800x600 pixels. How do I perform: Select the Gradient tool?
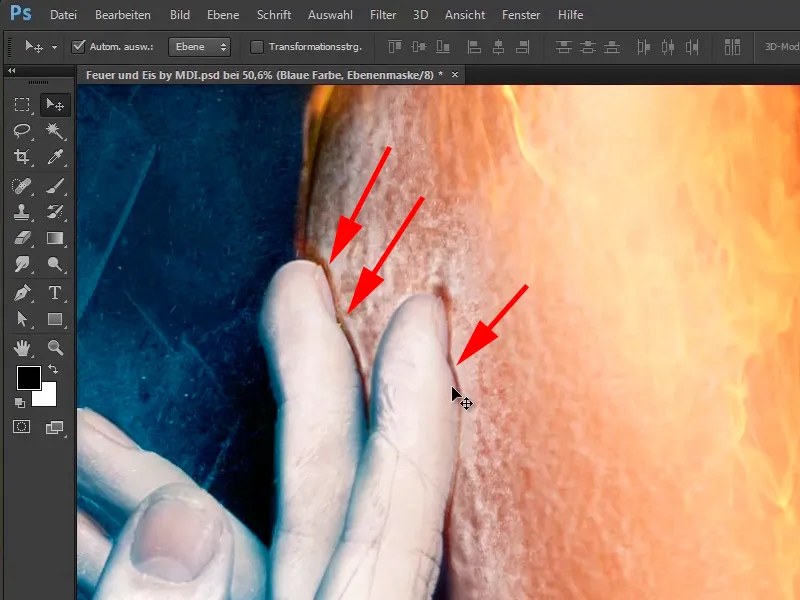coord(55,238)
